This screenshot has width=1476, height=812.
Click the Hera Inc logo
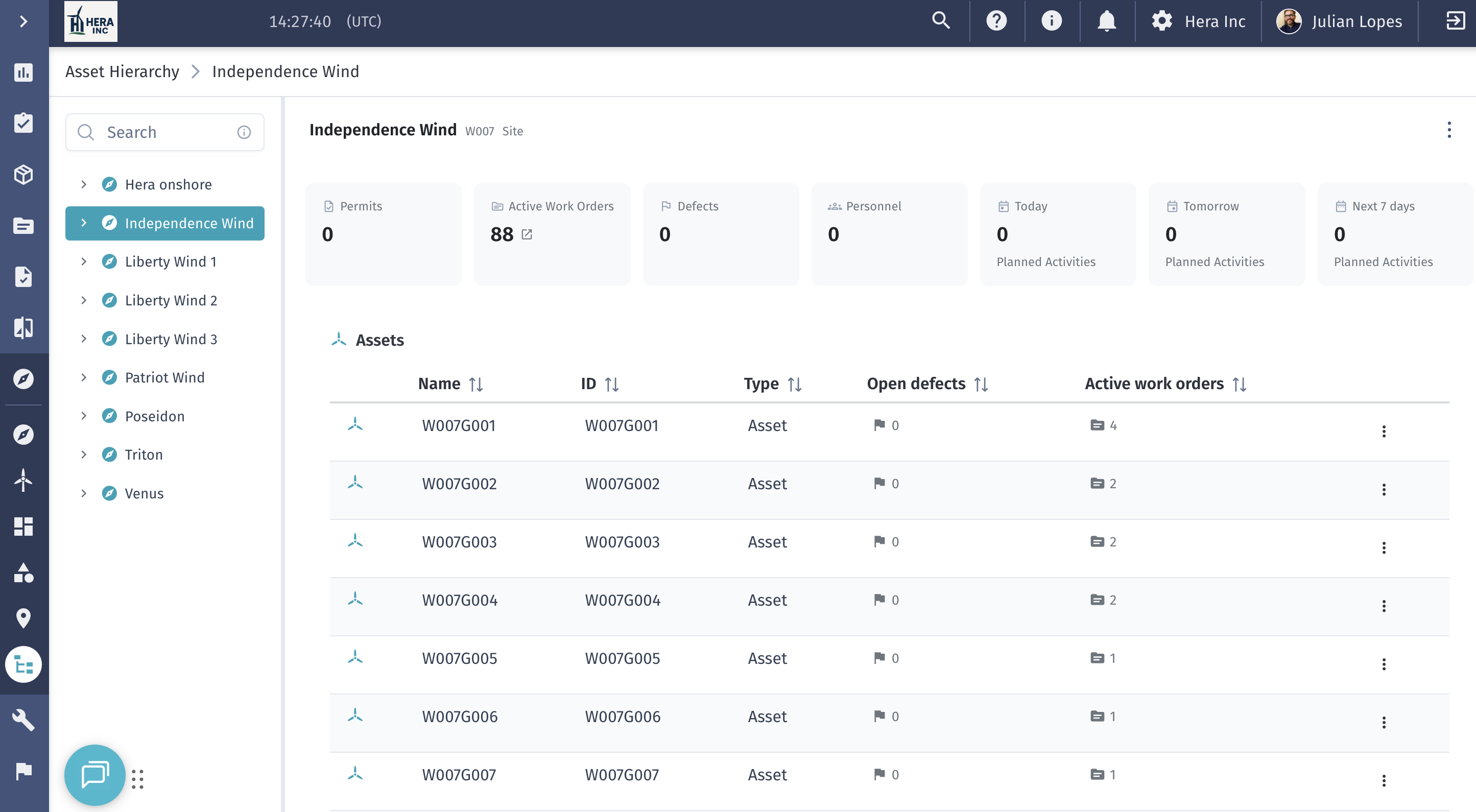pos(90,22)
